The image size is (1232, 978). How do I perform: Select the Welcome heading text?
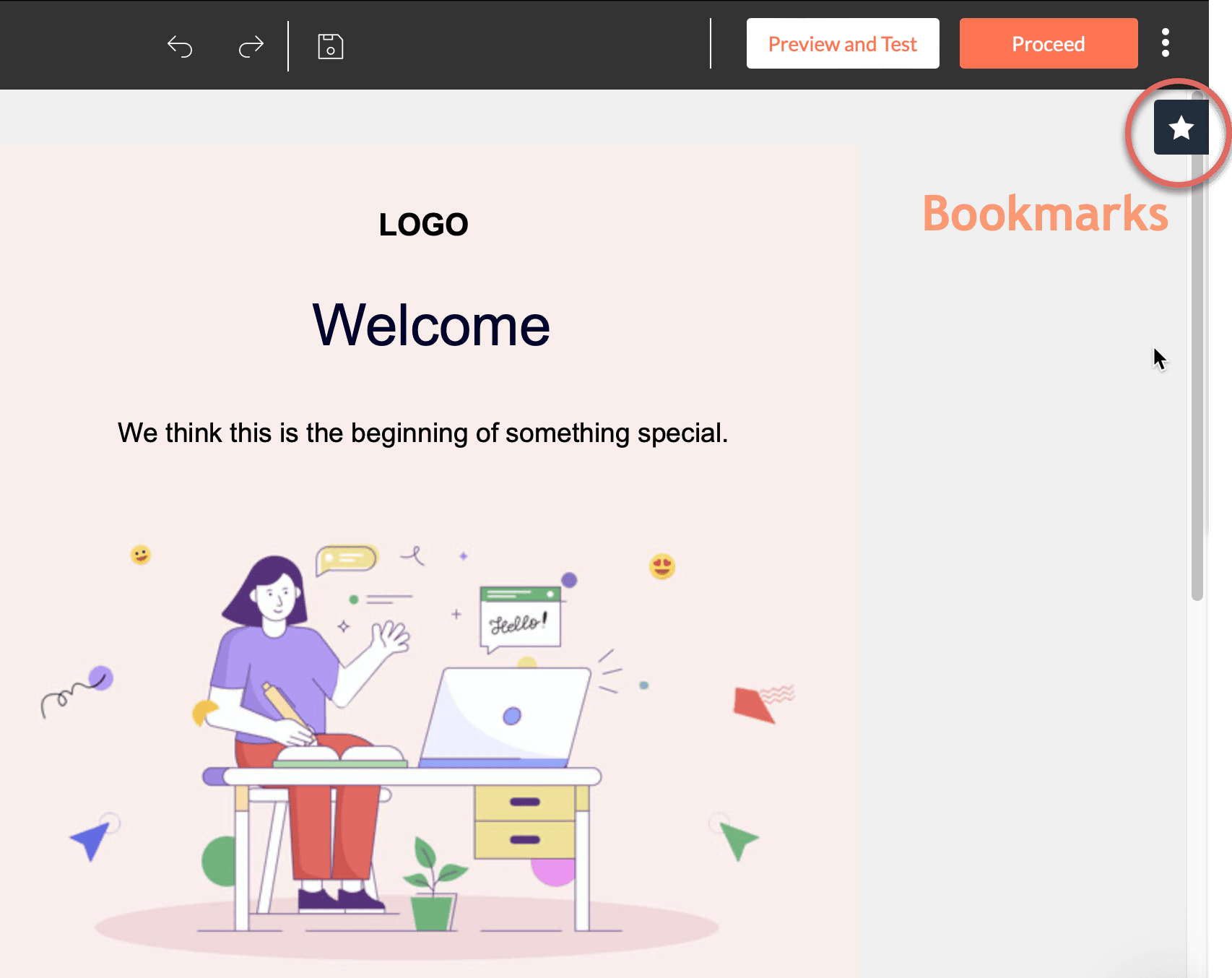pos(431,326)
